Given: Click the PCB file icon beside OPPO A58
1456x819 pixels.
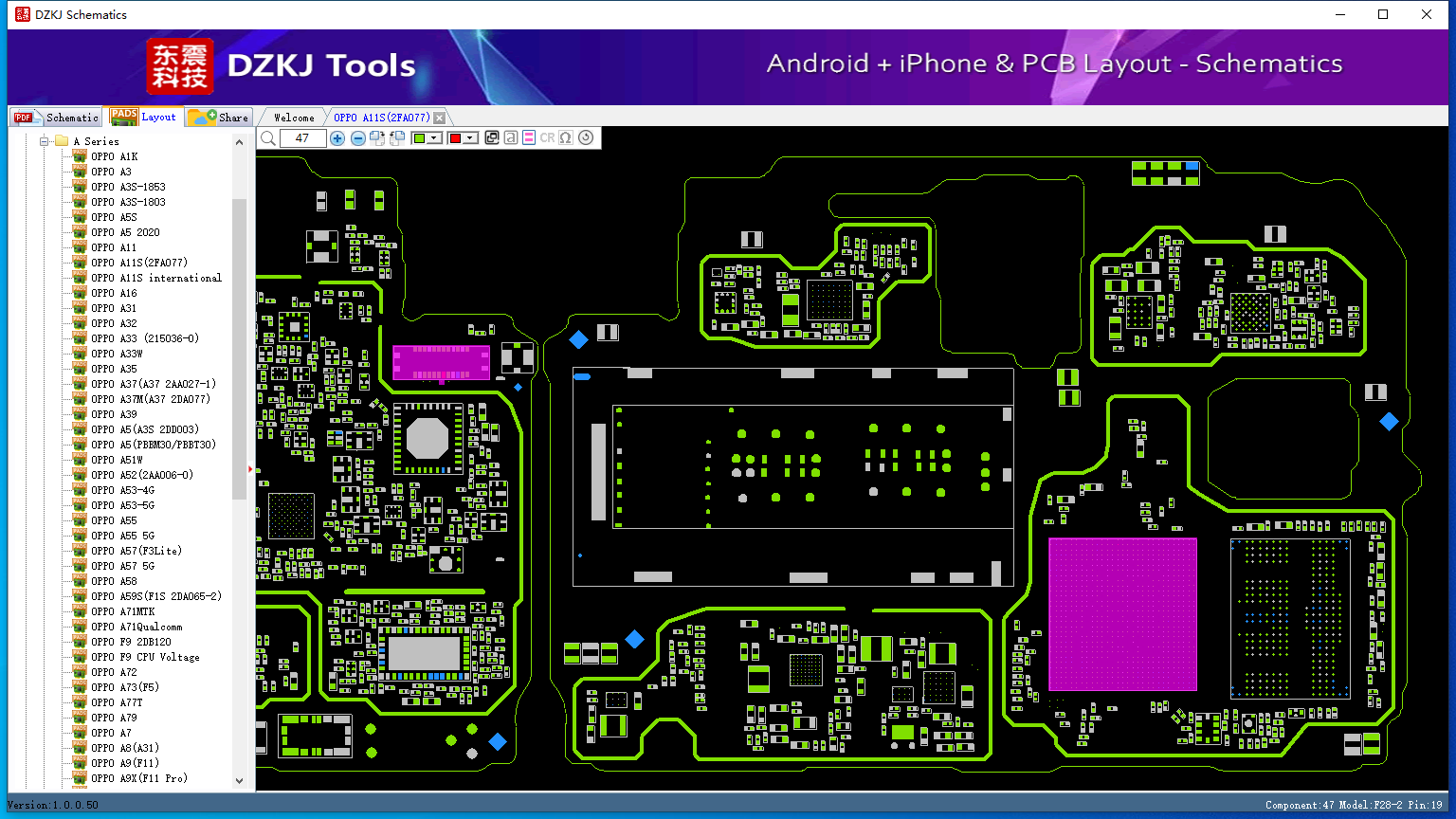Looking at the screenshot, I should (80, 581).
